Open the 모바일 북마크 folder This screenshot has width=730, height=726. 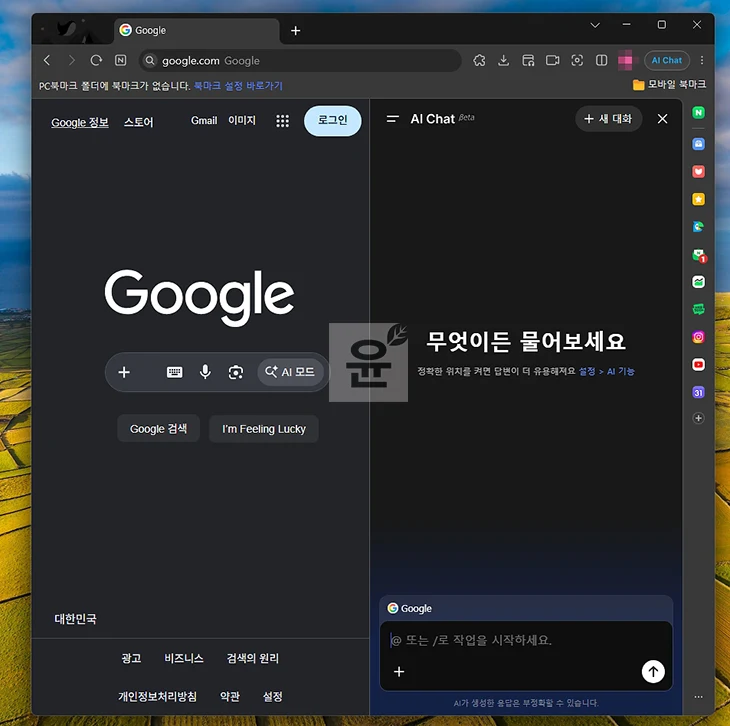[669, 85]
